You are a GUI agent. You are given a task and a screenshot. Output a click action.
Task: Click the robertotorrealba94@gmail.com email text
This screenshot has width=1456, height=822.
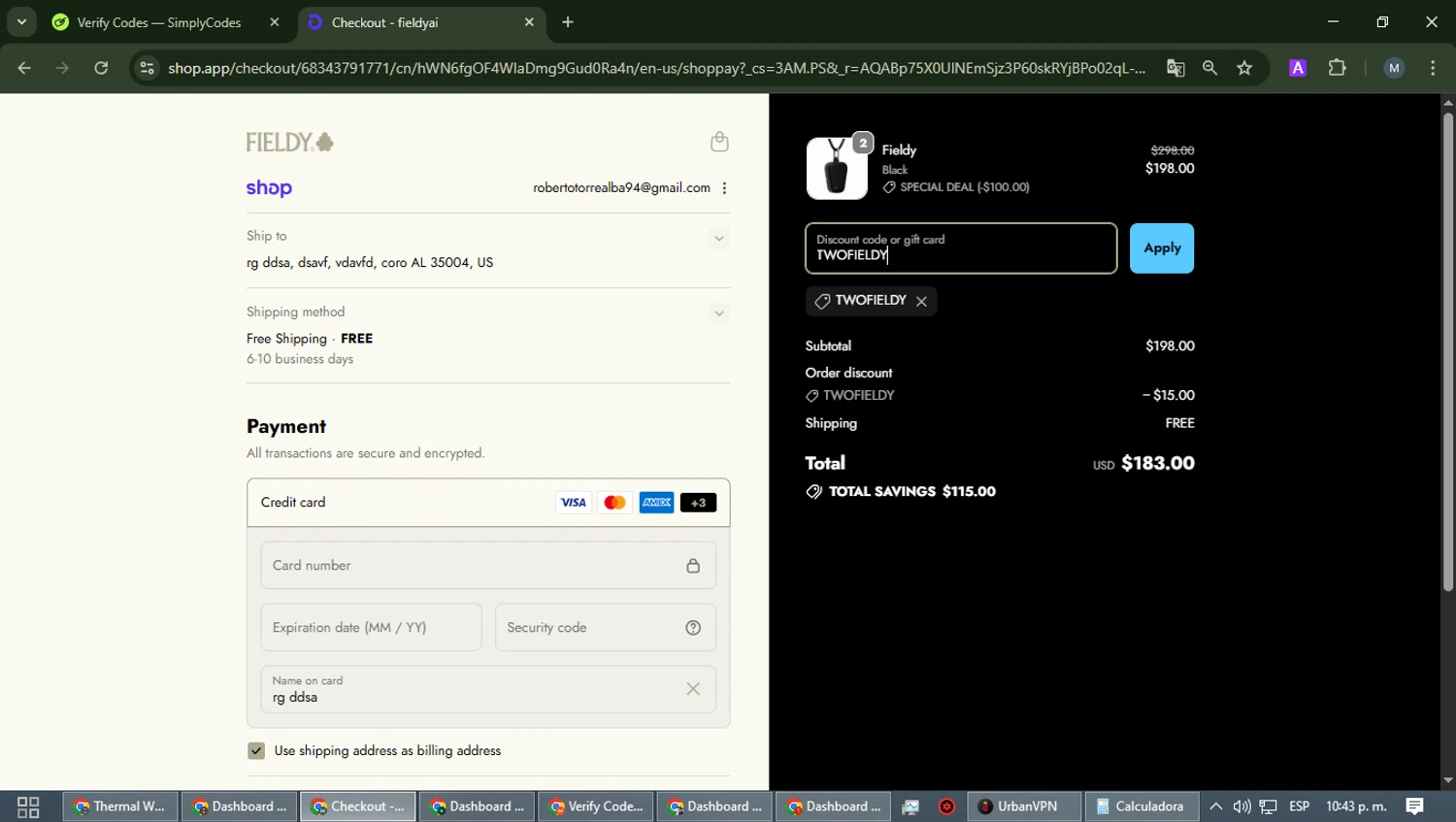(x=621, y=188)
